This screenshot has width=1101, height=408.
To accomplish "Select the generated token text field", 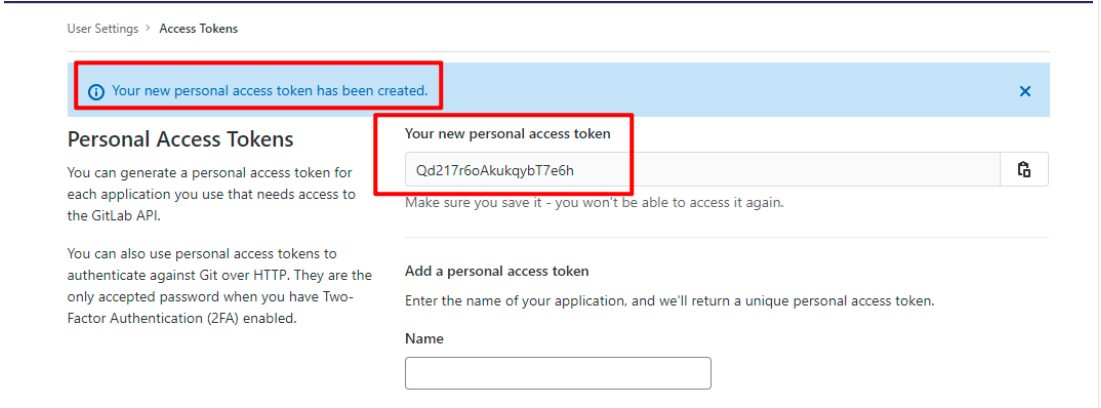I will (700, 170).
